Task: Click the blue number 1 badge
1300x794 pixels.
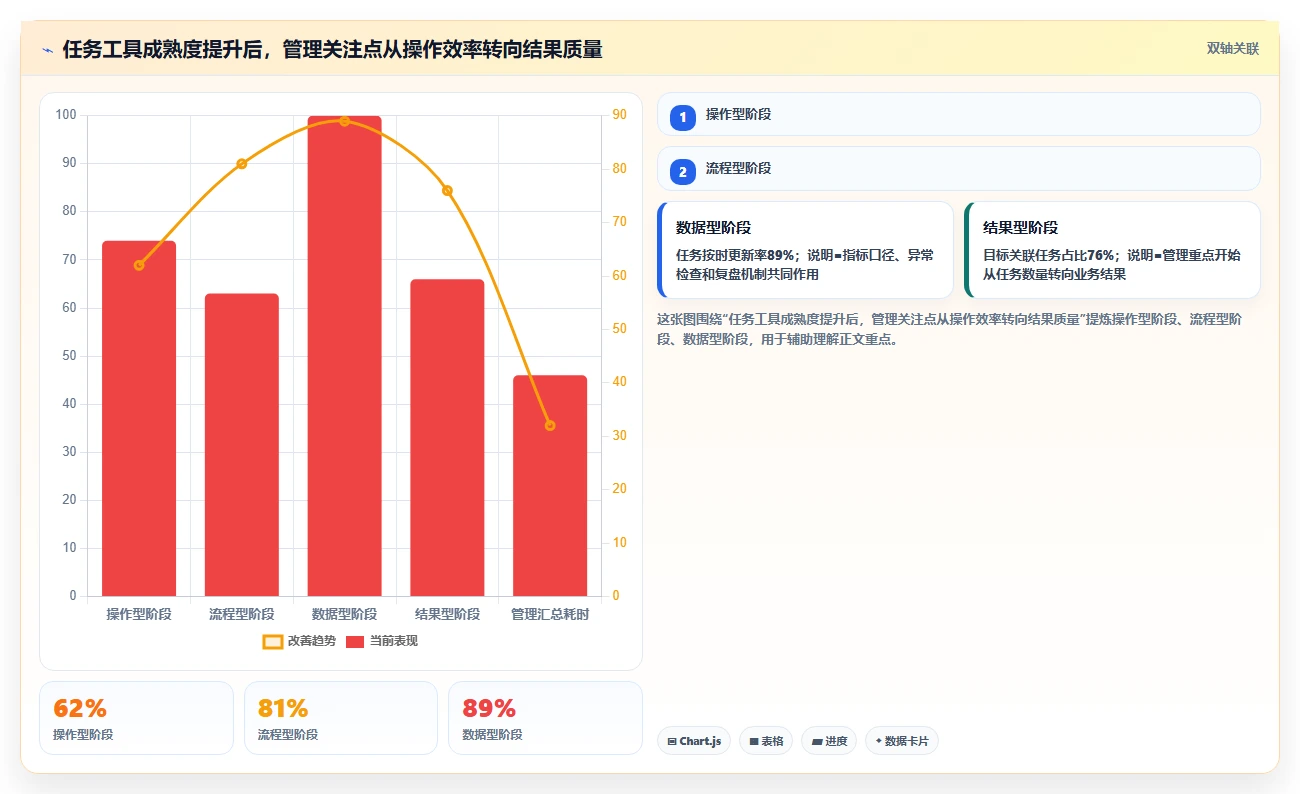Action: click(x=682, y=118)
